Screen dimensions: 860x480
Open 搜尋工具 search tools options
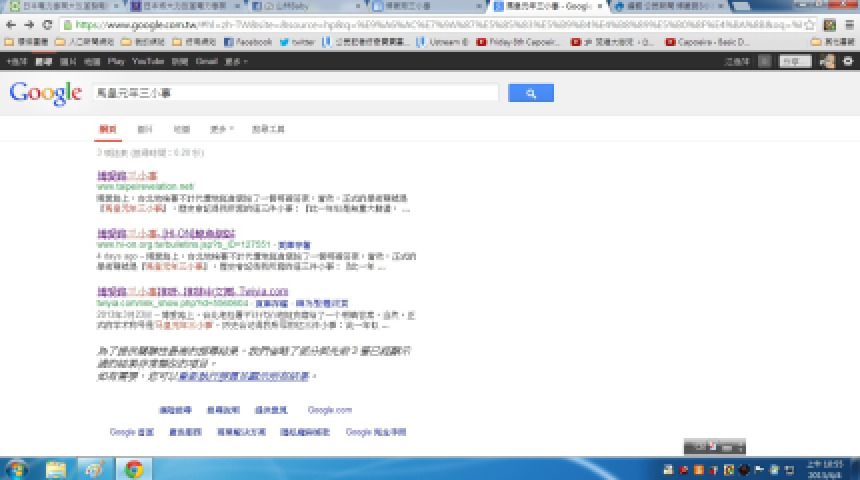[269, 129]
